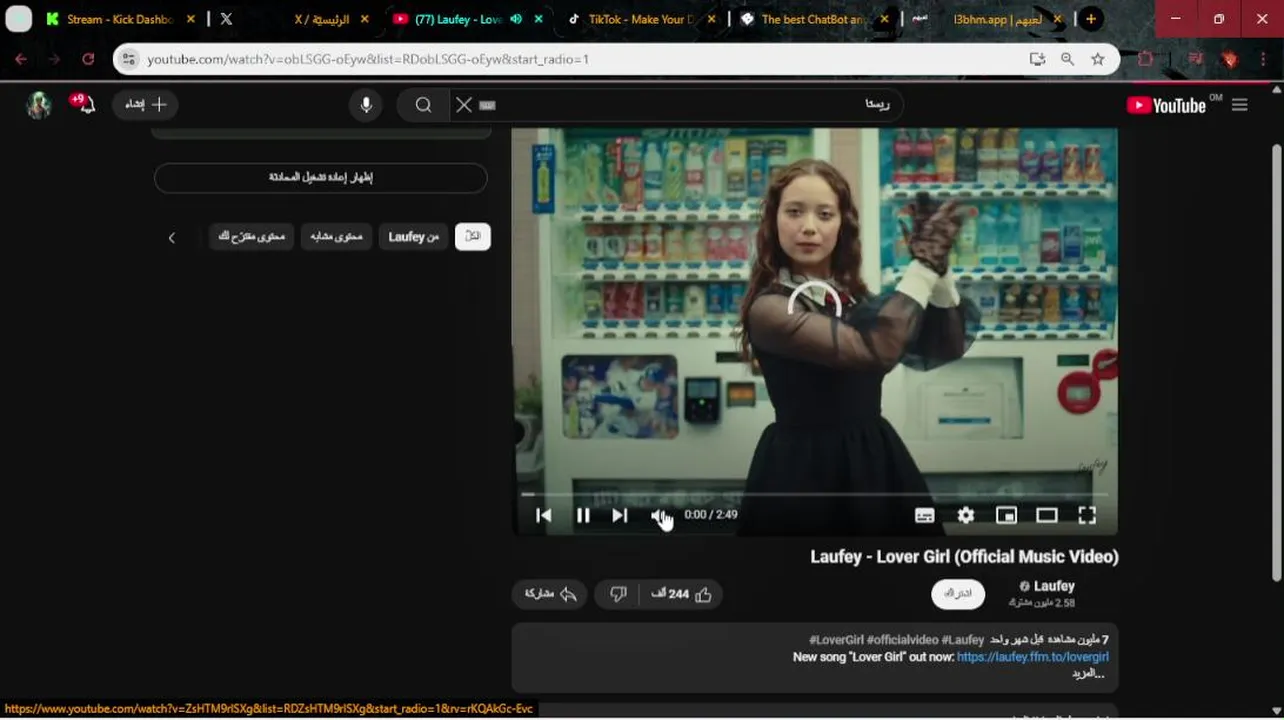Share the video via share button
This screenshot has height=720, width=1284.
click(551, 594)
